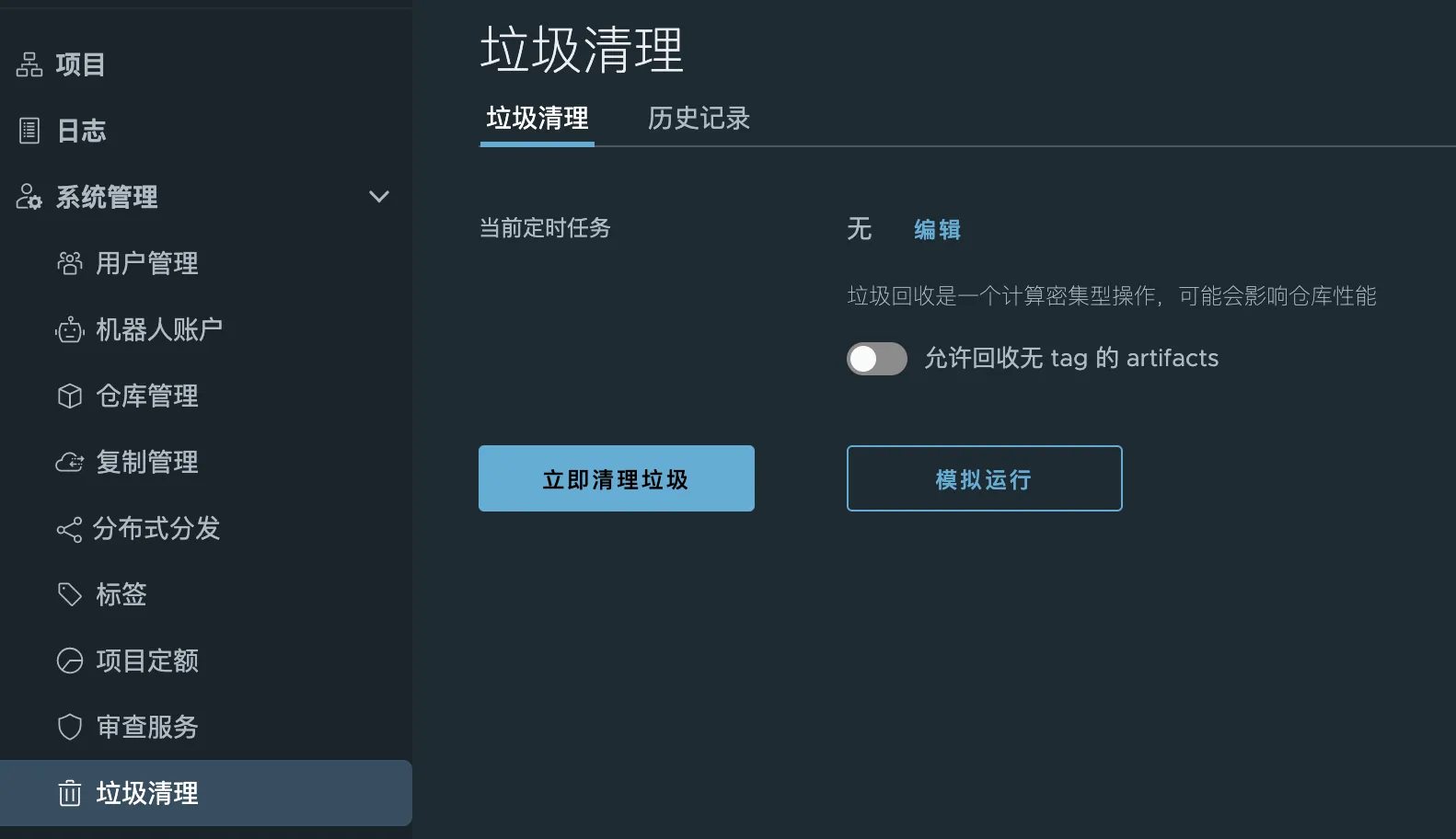Select the 垃圾清理 tab

537,119
